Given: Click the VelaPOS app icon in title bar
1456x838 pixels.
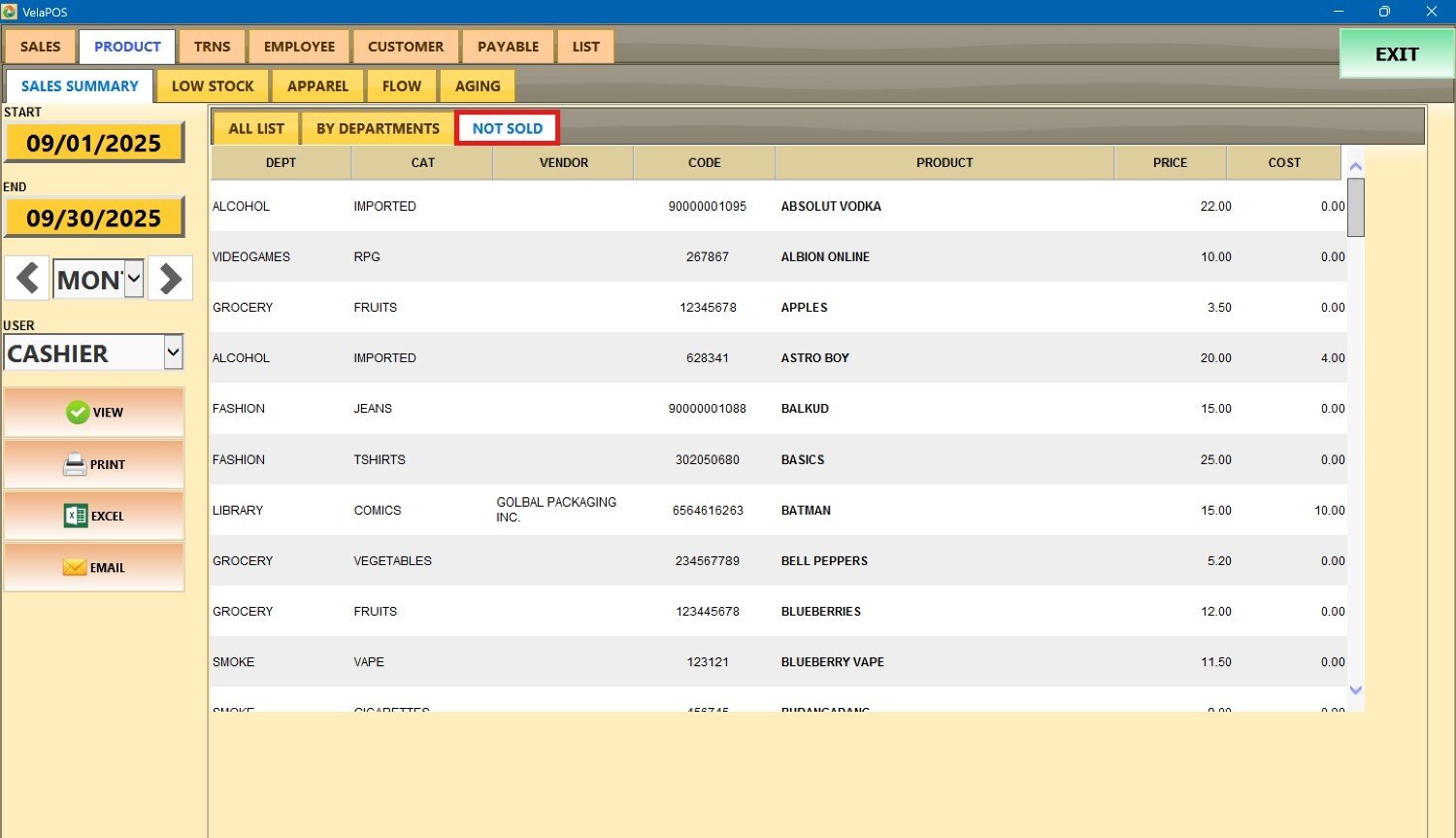Looking at the screenshot, I should [x=10, y=12].
